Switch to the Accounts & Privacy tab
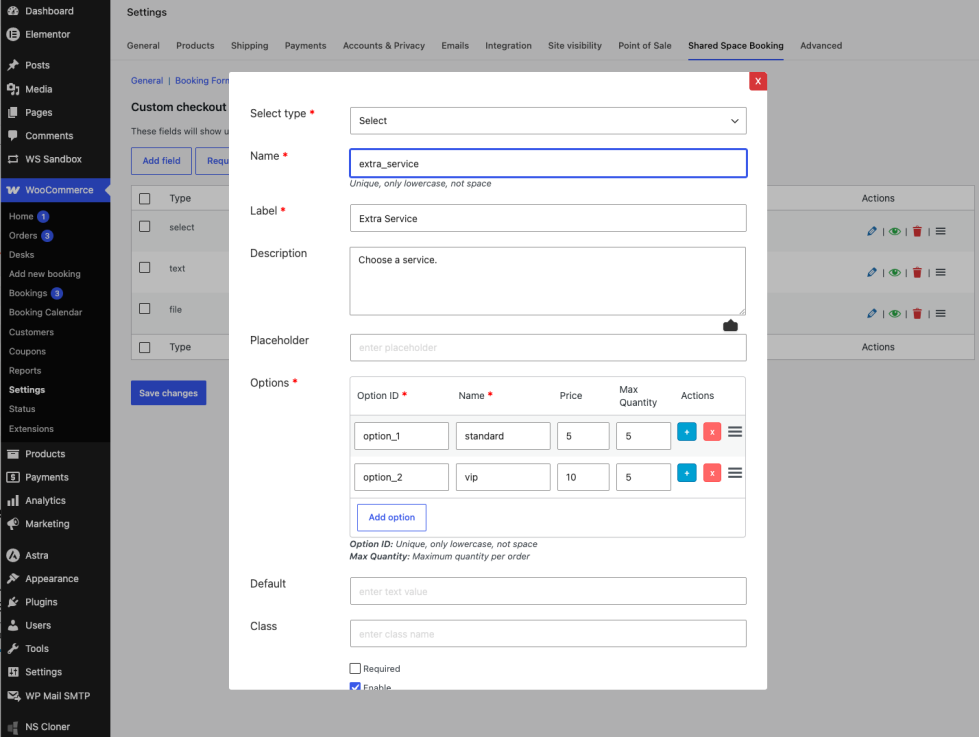The image size is (979, 737). (383, 46)
